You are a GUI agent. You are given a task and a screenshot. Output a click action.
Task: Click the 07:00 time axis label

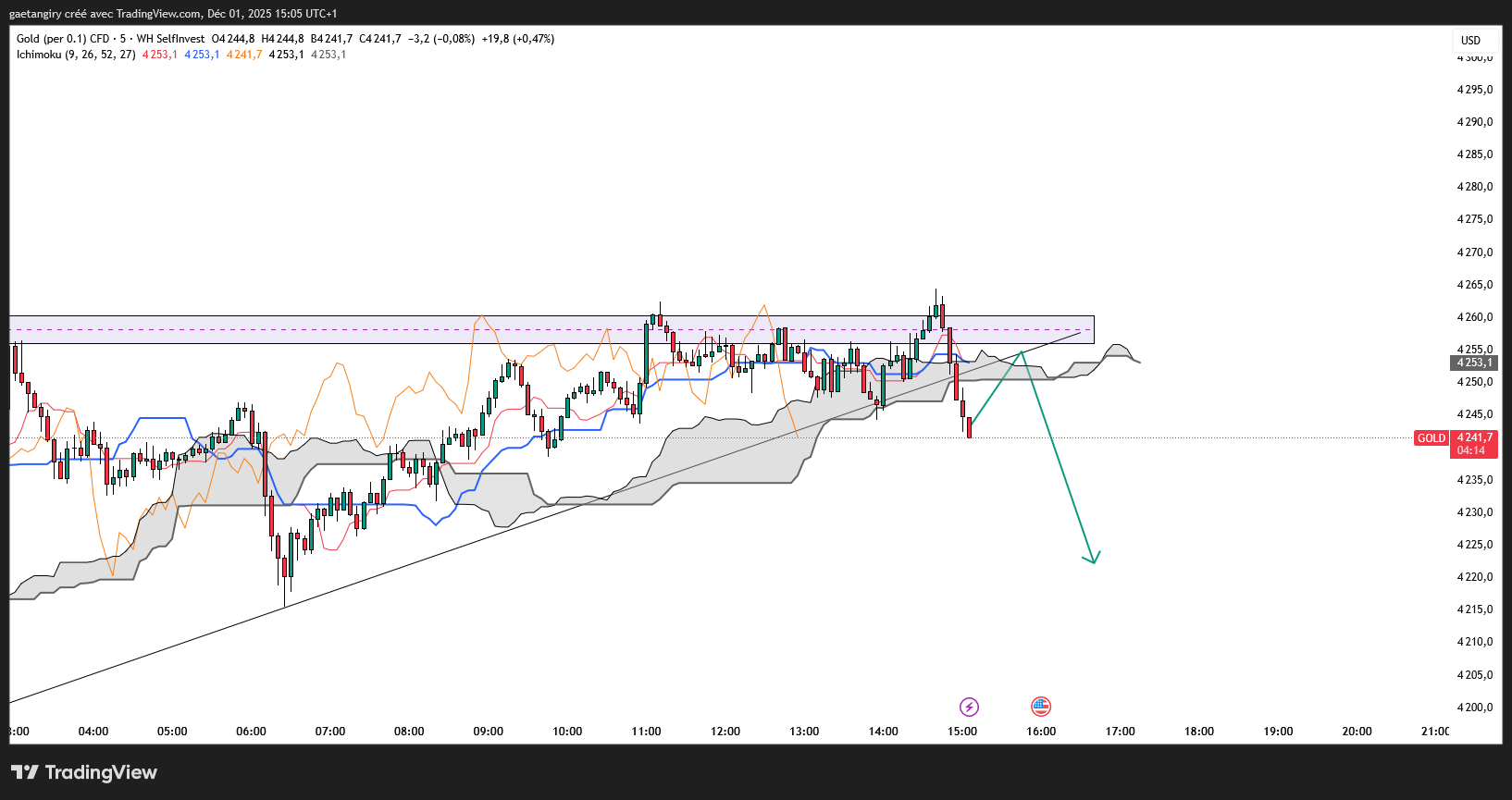330,732
